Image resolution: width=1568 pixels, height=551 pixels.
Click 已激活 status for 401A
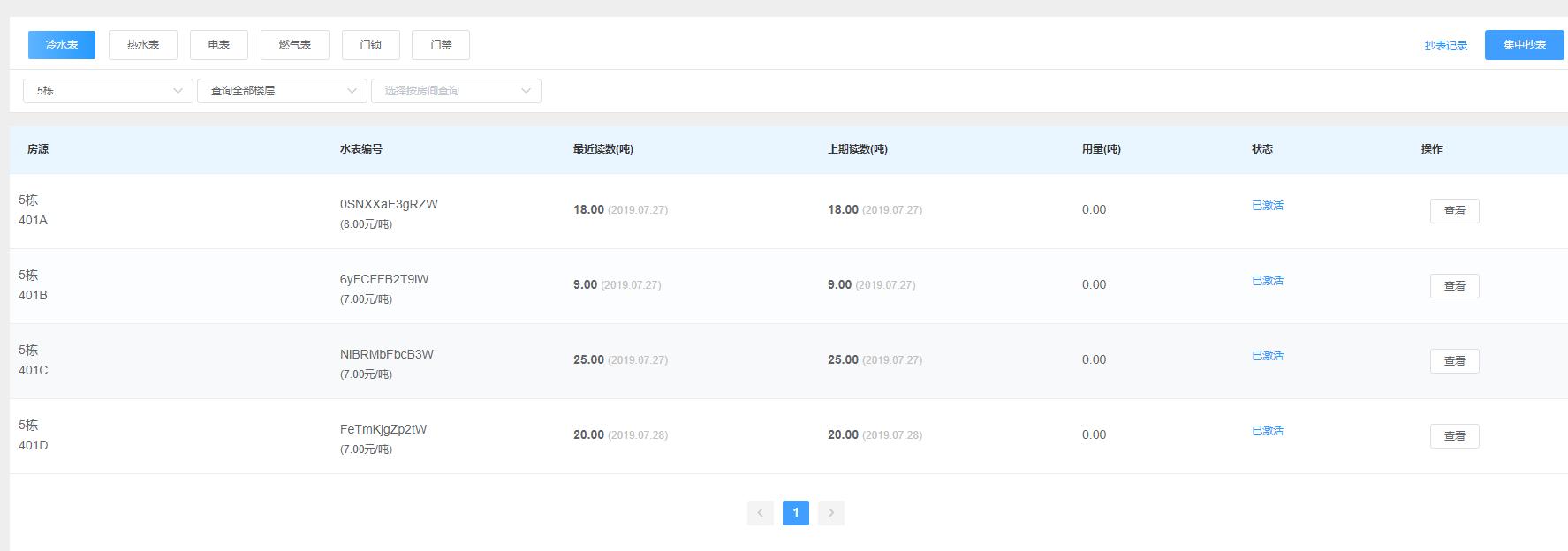click(x=1268, y=206)
